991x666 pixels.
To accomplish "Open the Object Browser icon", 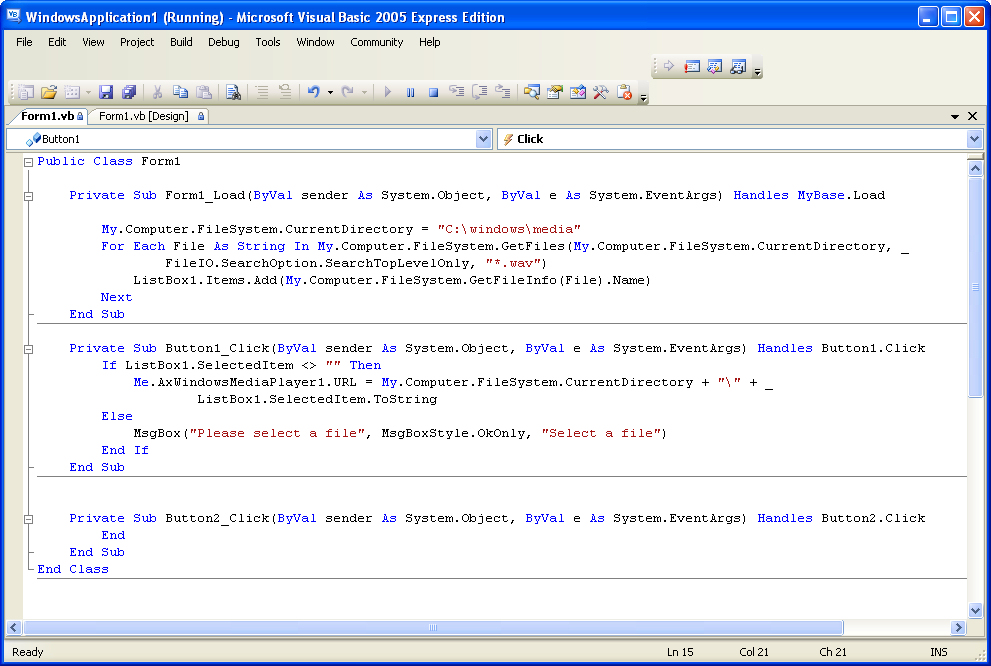I will click(x=578, y=92).
